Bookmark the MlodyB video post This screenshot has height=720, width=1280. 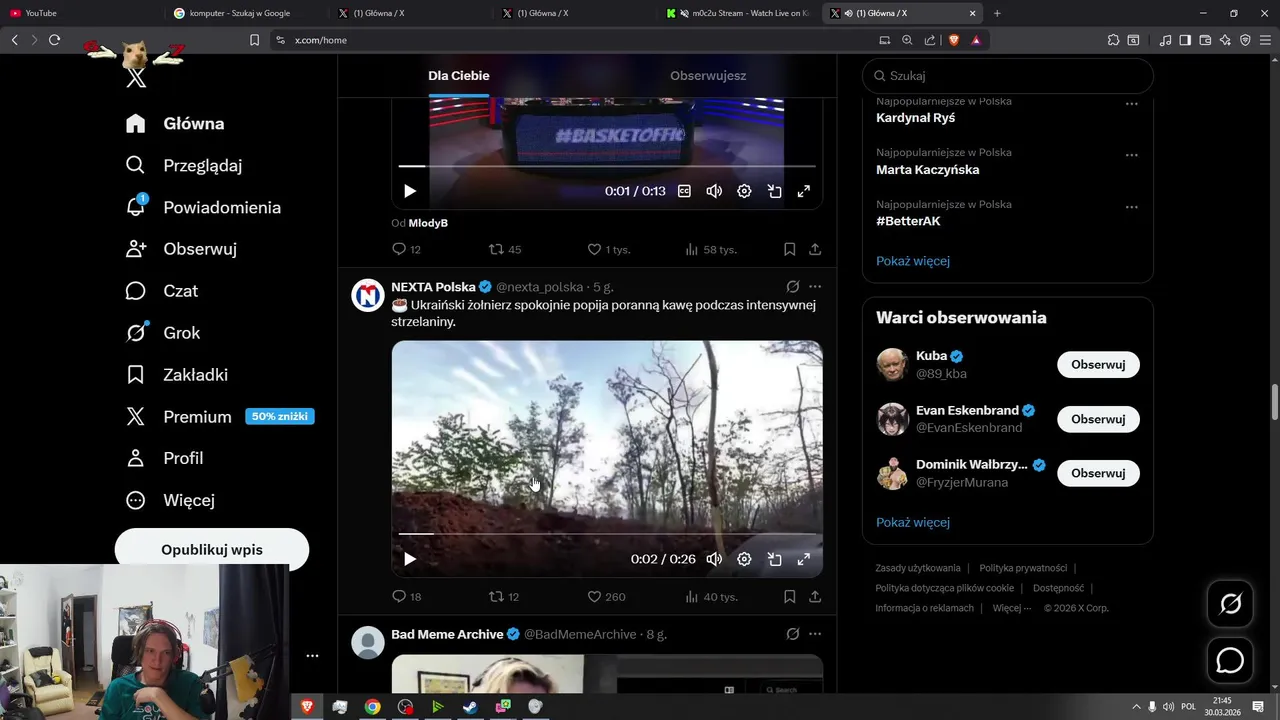[x=789, y=249]
